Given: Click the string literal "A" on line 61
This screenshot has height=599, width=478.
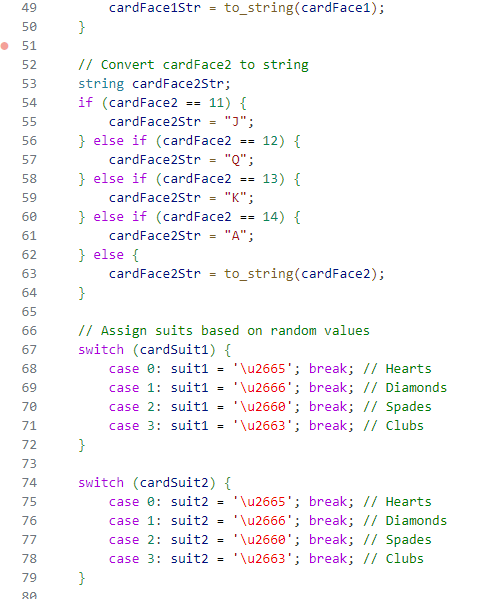Looking at the screenshot, I should click(x=235, y=236).
